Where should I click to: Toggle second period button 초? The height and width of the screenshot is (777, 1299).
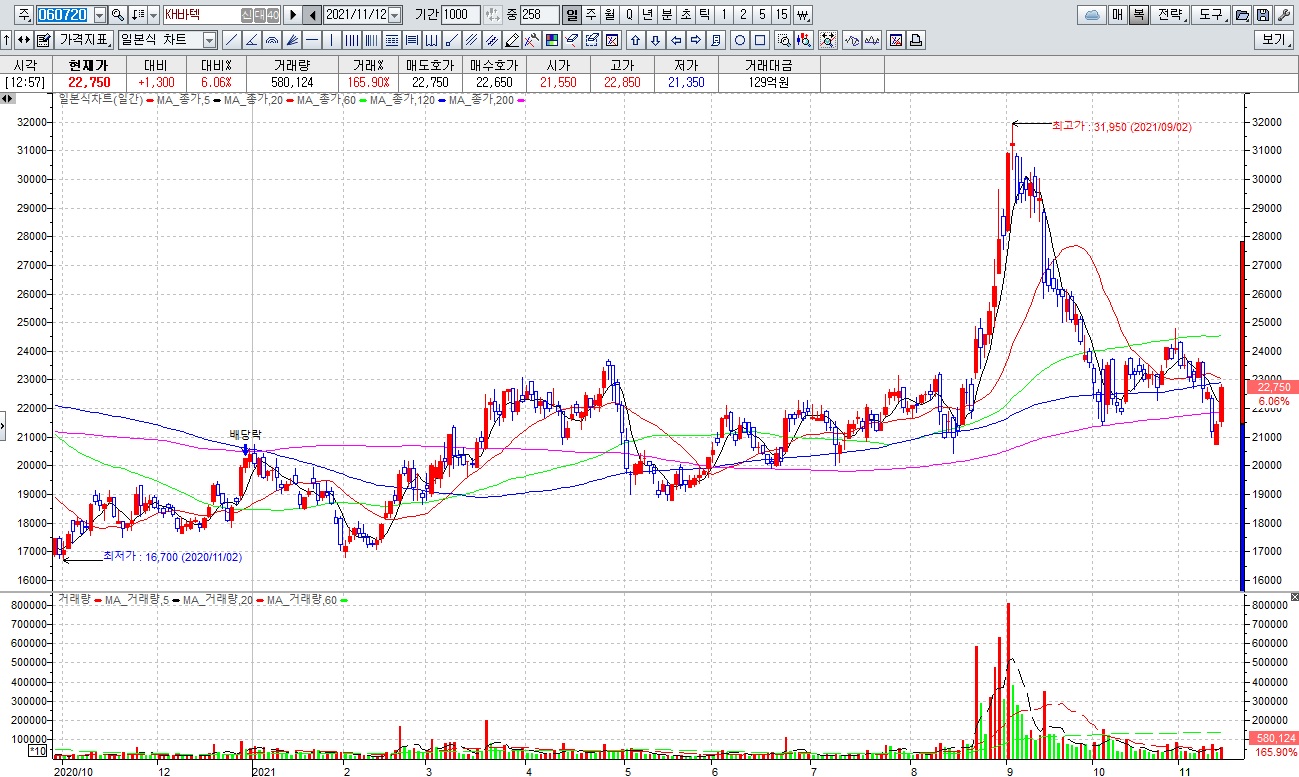pyautogui.click(x=685, y=15)
